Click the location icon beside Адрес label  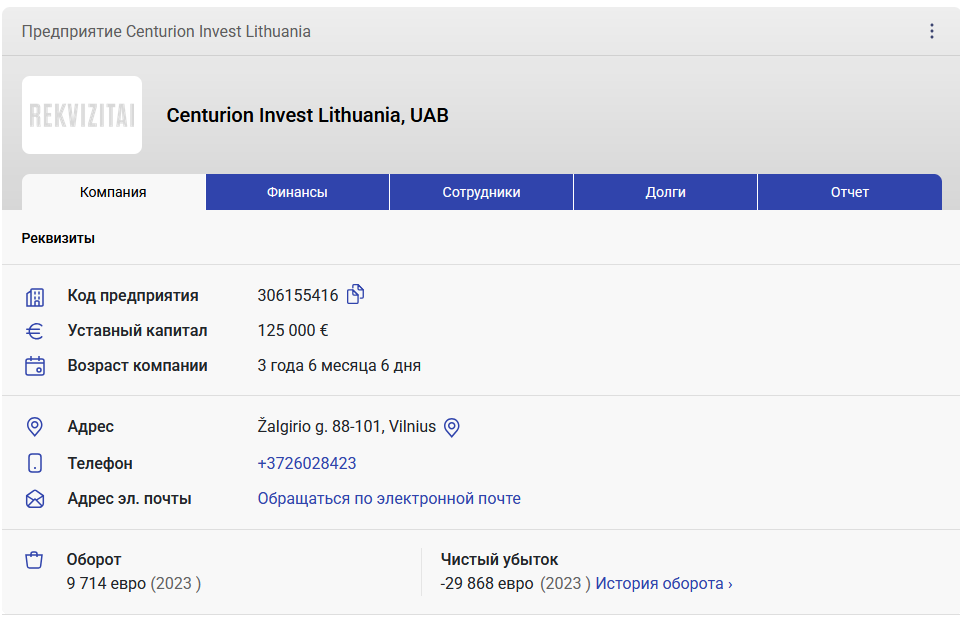35,427
